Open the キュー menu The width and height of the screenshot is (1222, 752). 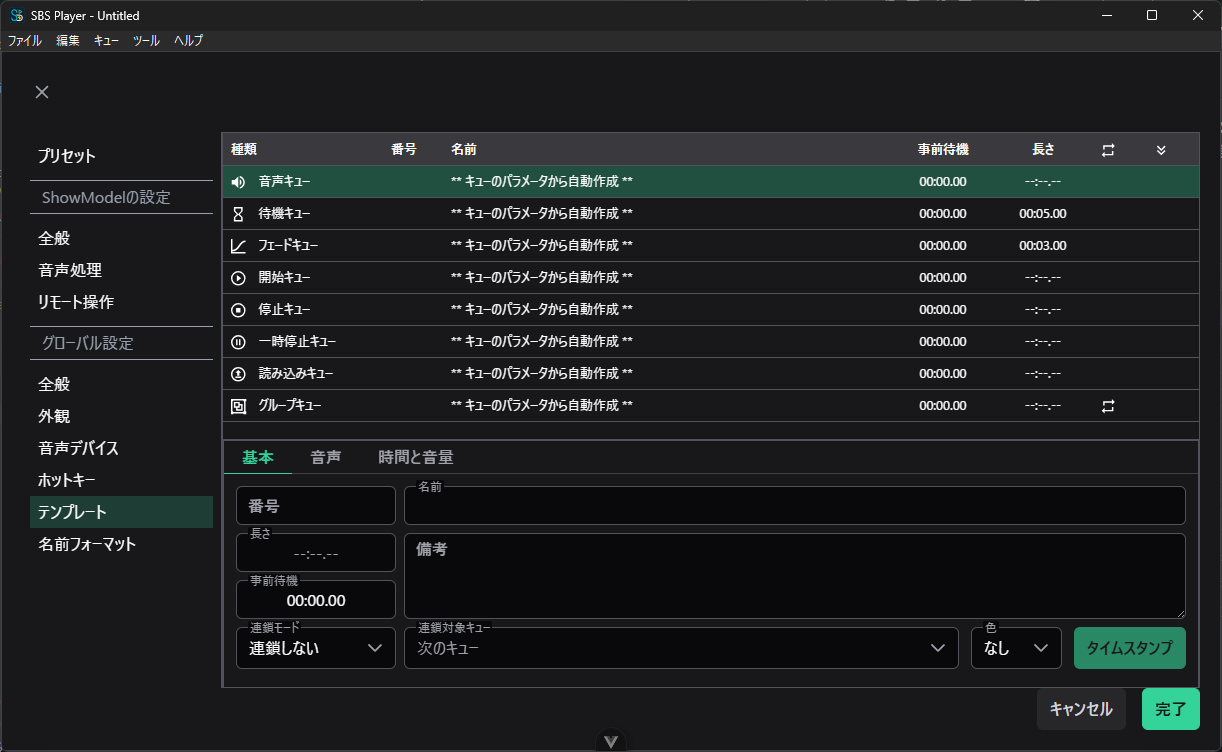pos(106,41)
